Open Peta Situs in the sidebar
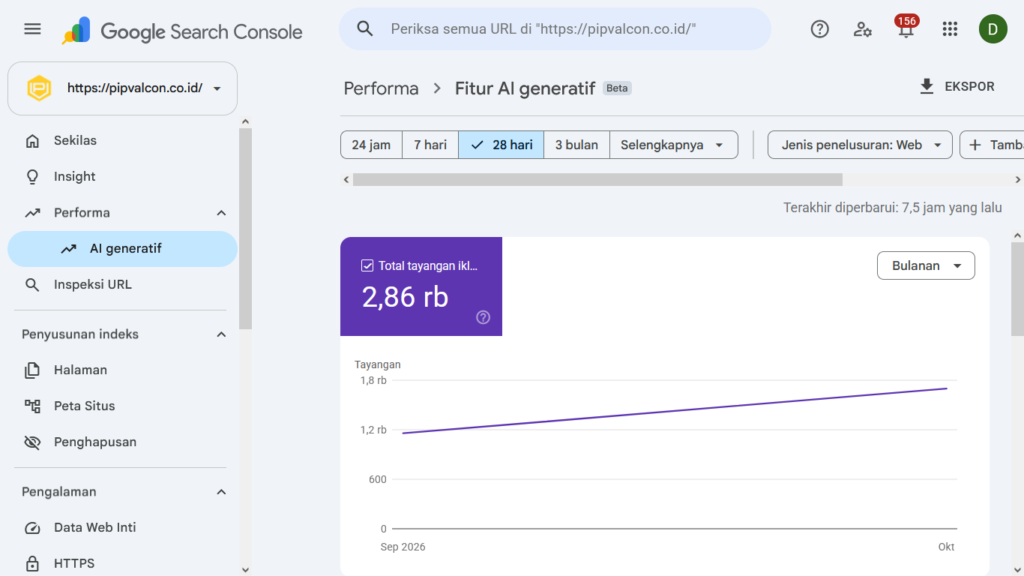This screenshot has width=1024, height=576. click(122, 406)
